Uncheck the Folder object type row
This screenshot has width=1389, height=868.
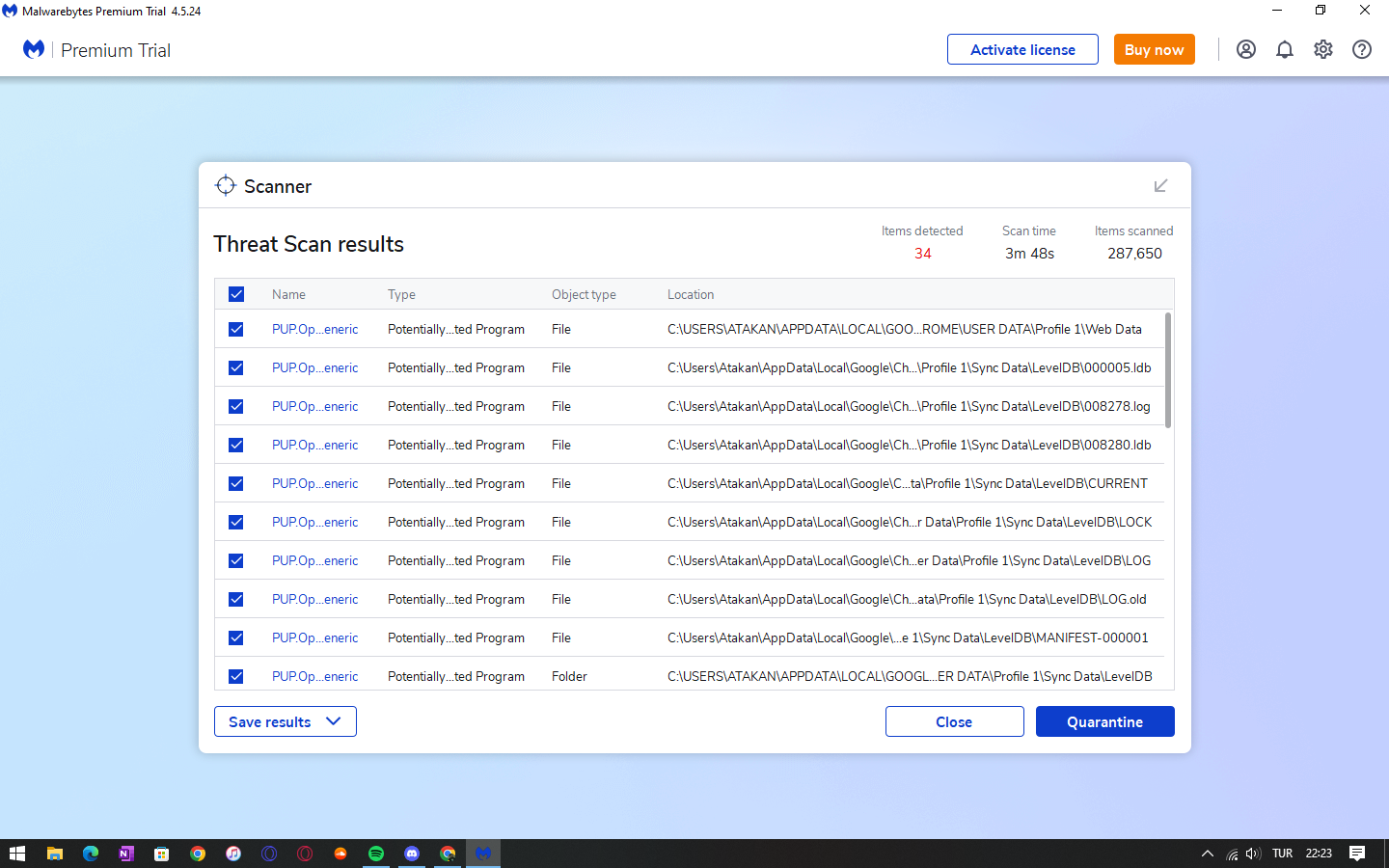236,676
